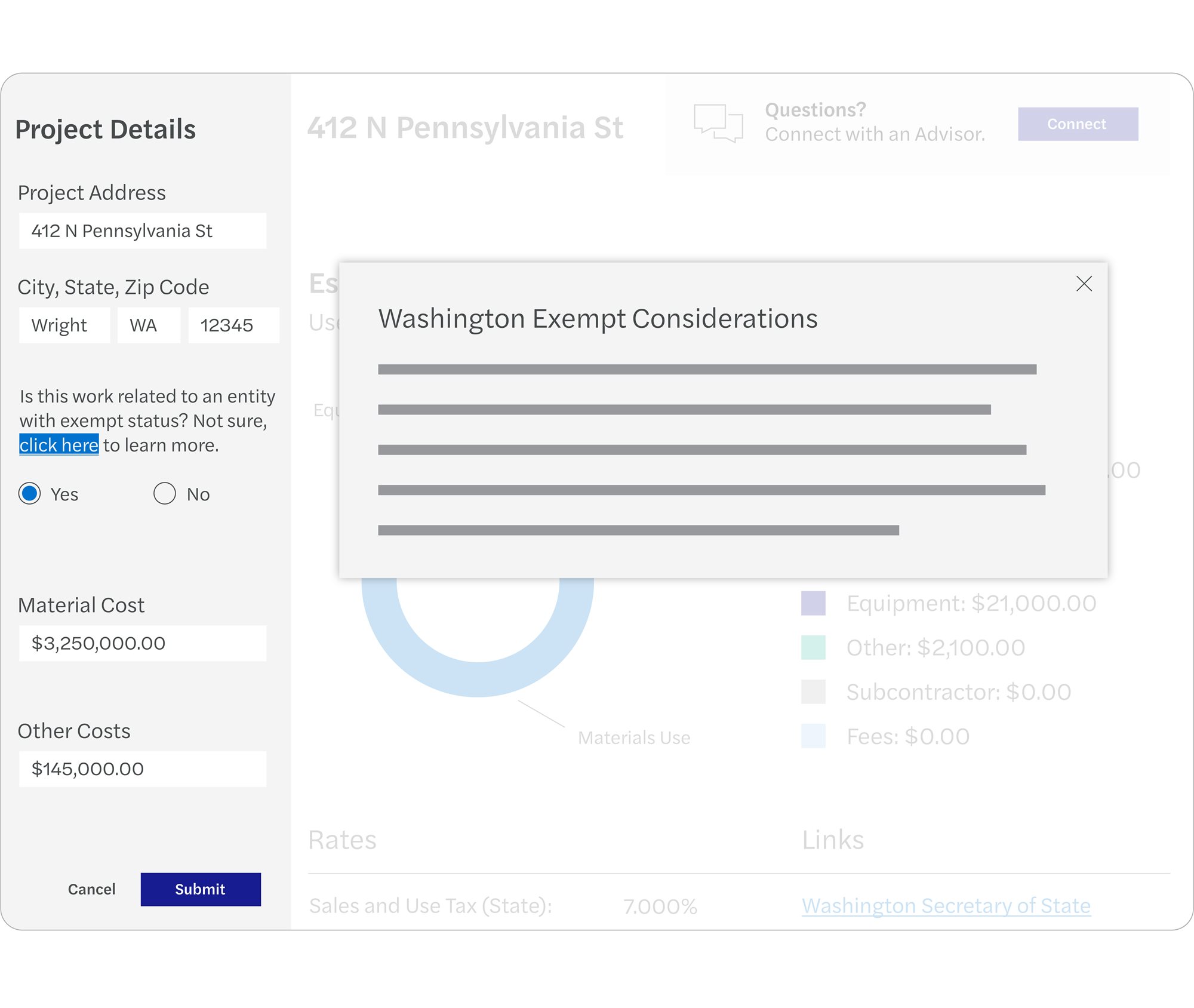Screen dimensions: 1194x1008
Task: Close the Washington Exempt Considerations dialog
Action: click(1084, 284)
